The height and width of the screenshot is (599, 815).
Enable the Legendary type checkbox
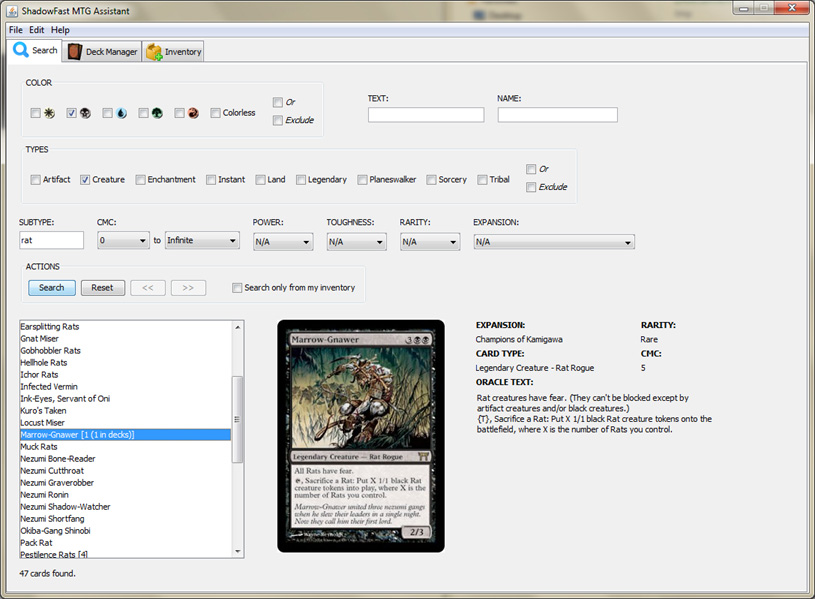point(300,179)
